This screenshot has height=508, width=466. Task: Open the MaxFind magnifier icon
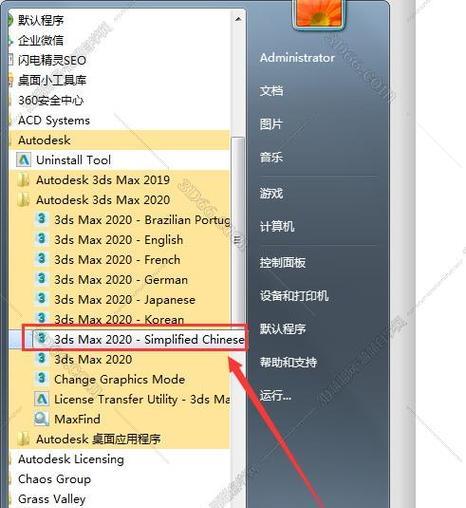(x=41, y=419)
